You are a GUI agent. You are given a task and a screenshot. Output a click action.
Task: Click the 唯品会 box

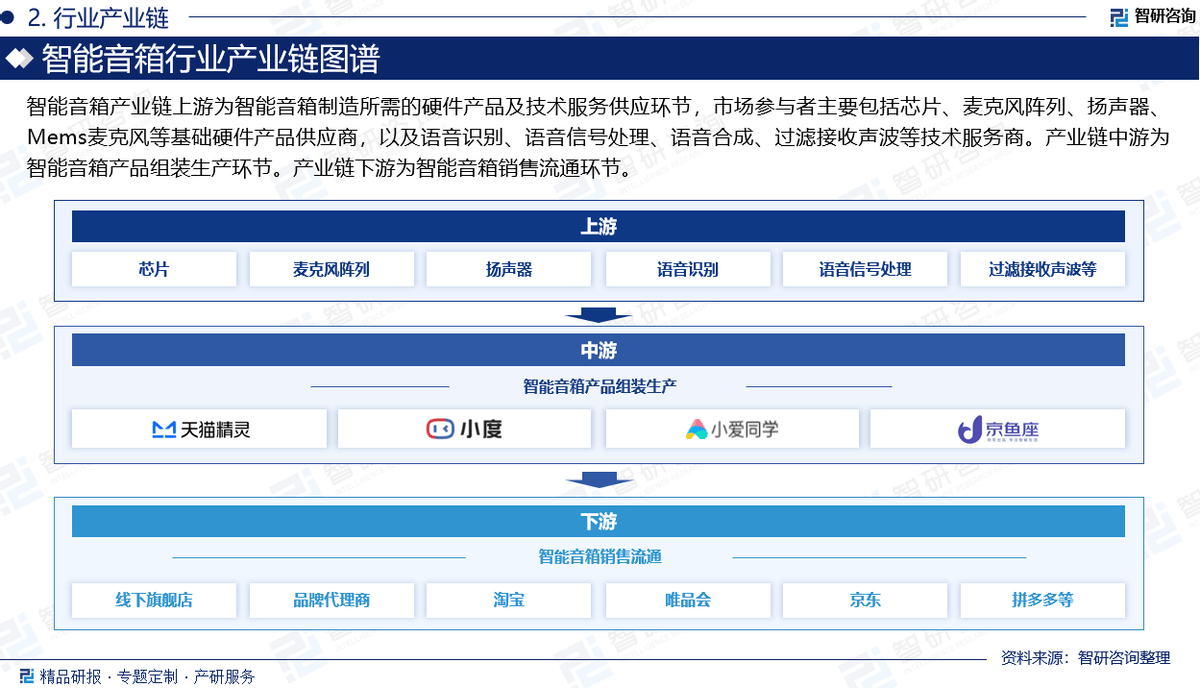[x=688, y=600]
